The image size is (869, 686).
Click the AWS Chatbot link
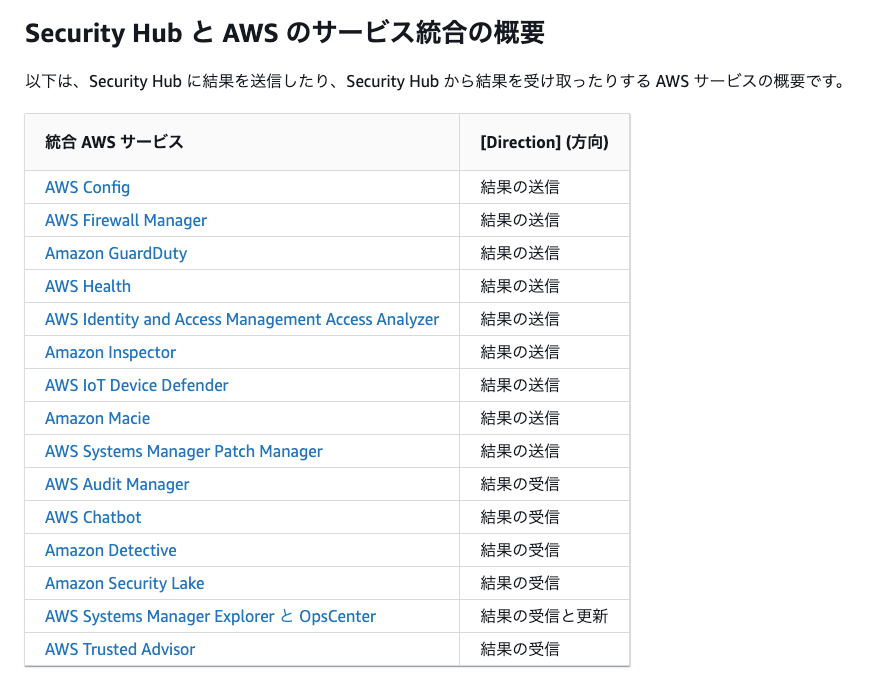pos(93,517)
